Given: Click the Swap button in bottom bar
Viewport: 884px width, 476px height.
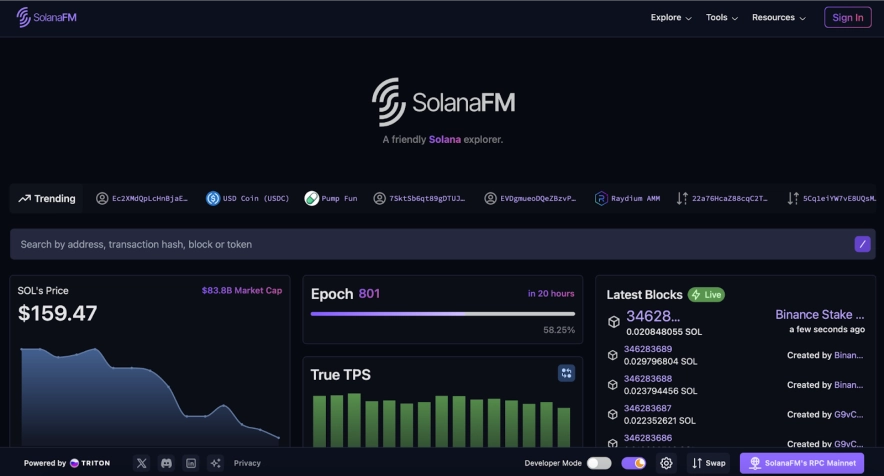Looking at the screenshot, I should [709, 463].
